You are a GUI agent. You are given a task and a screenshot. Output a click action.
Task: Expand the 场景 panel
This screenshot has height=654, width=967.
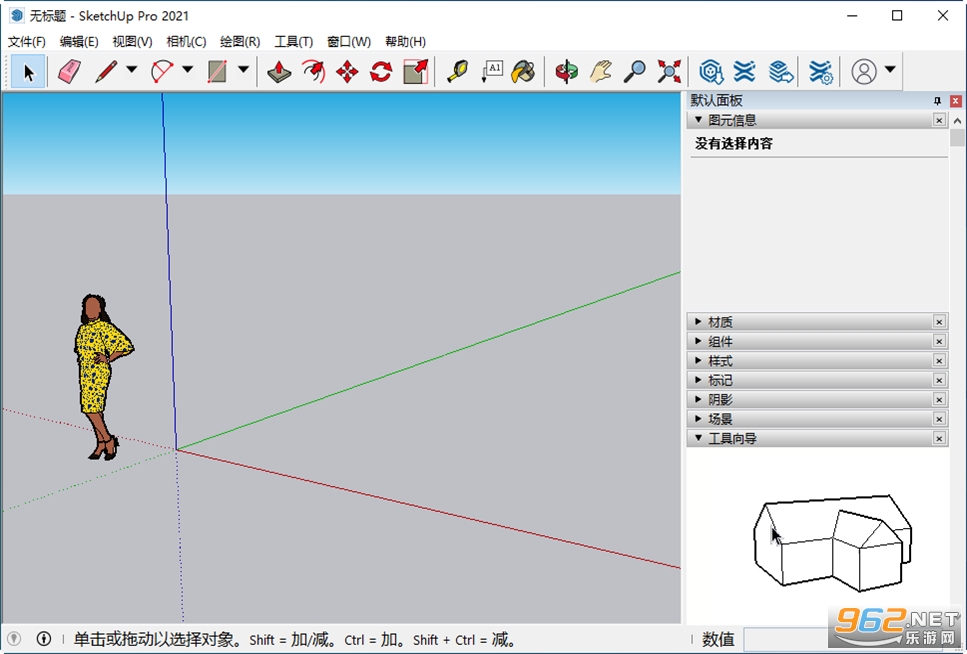(699, 419)
